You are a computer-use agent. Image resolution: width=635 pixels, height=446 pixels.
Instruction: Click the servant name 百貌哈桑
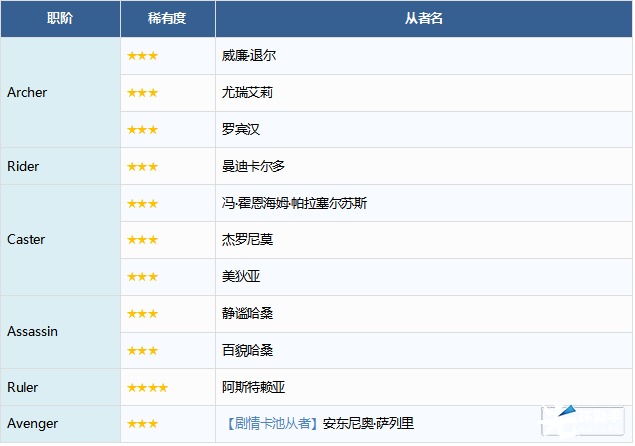247,351
